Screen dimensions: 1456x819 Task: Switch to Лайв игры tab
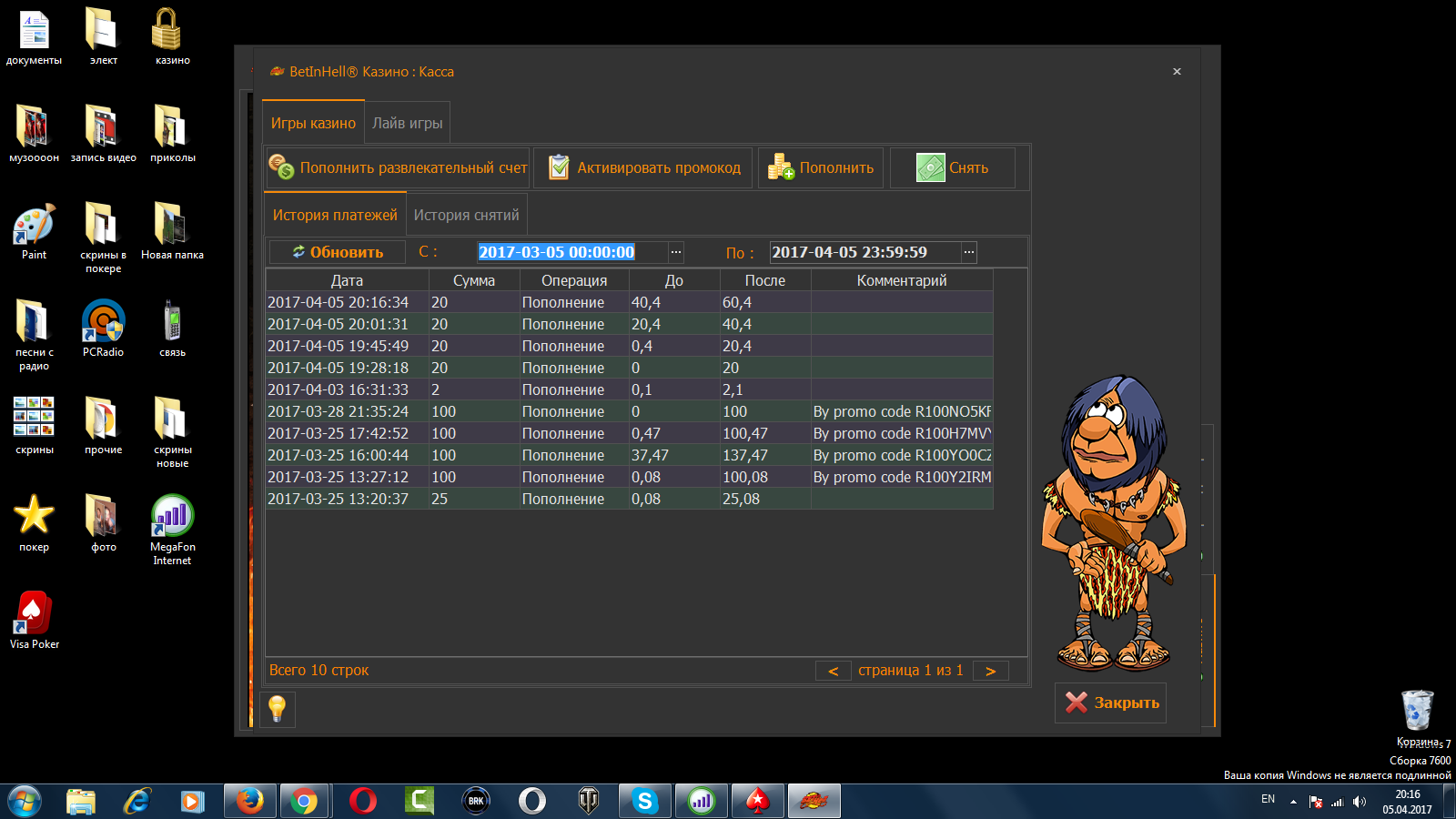click(407, 123)
